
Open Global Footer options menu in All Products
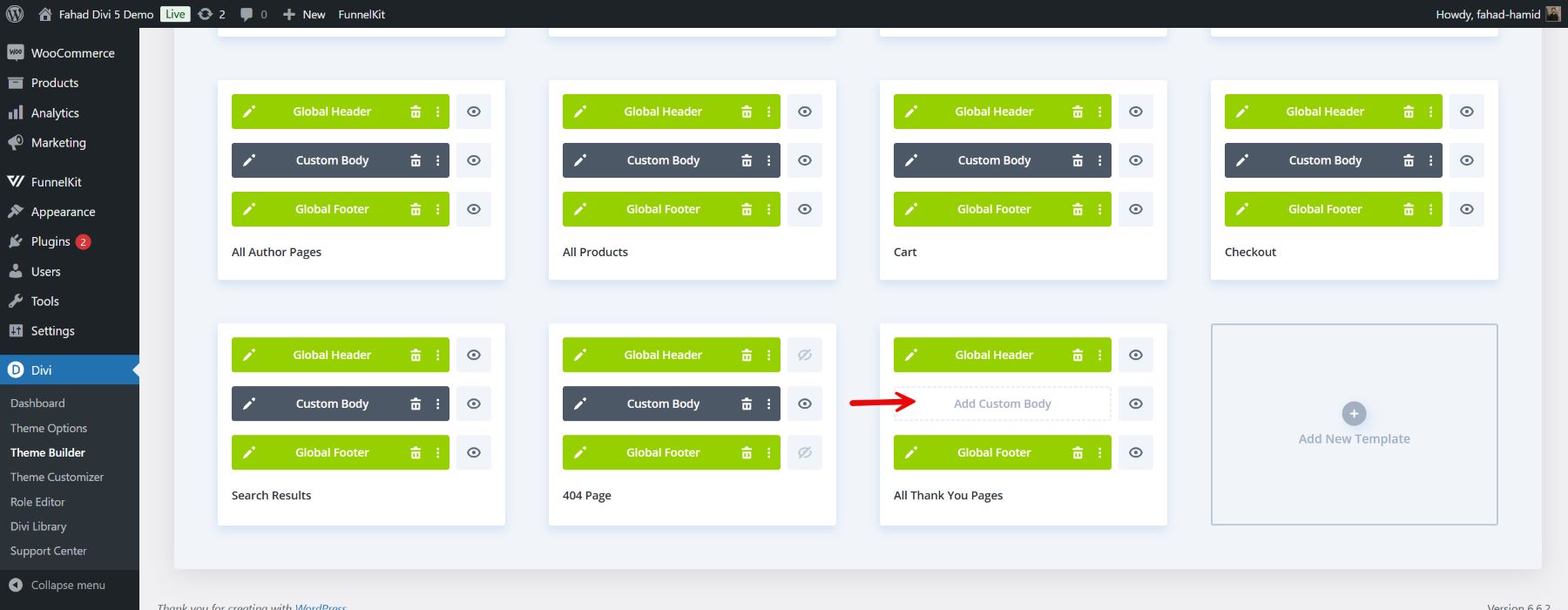768,209
